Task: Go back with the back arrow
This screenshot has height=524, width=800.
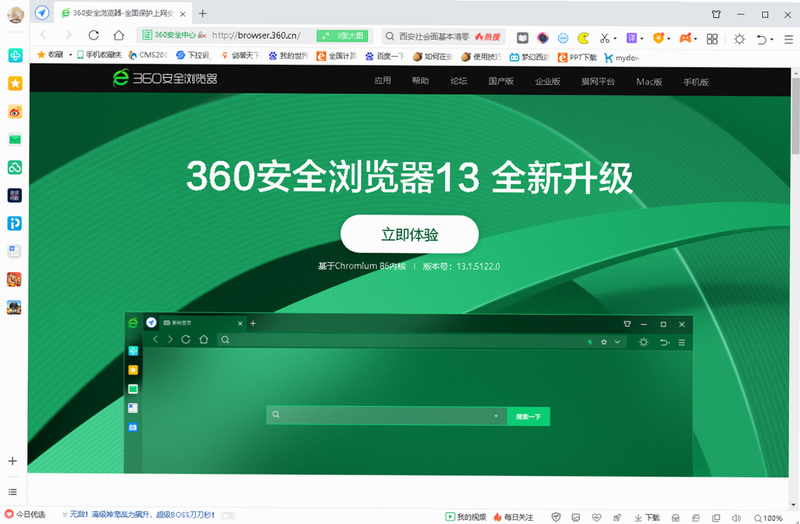Action: point(43,35)
